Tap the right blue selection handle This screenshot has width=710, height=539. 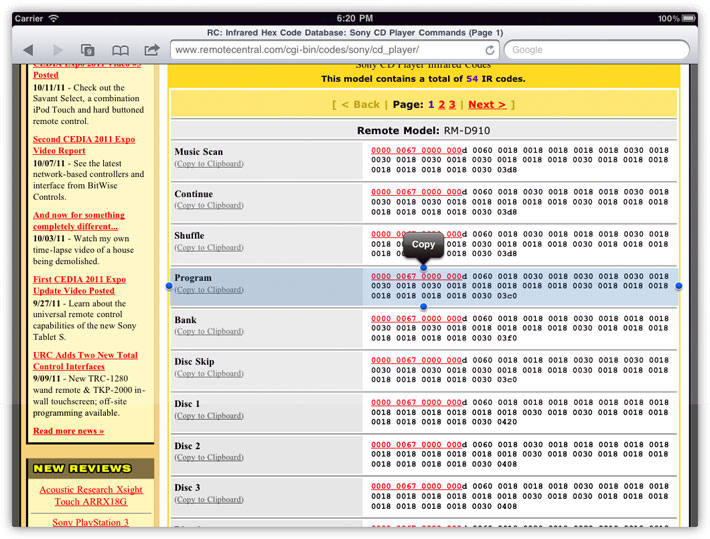tap(678, 286)
